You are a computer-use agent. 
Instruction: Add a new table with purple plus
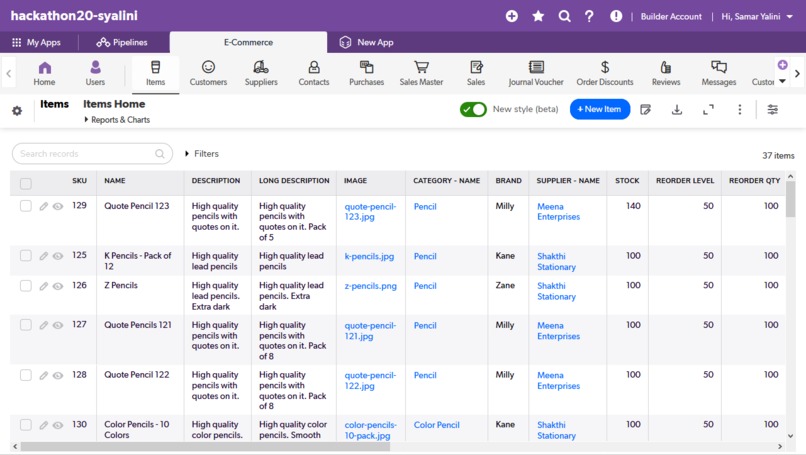coord(782,65)
